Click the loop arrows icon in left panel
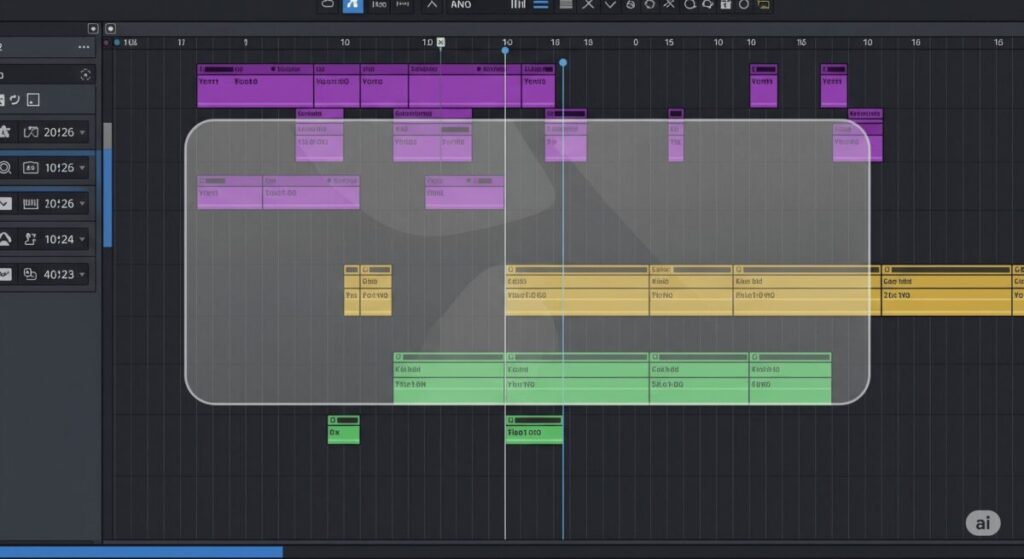This screenshot has width=1024, height=559. click(x=14, y=100)
